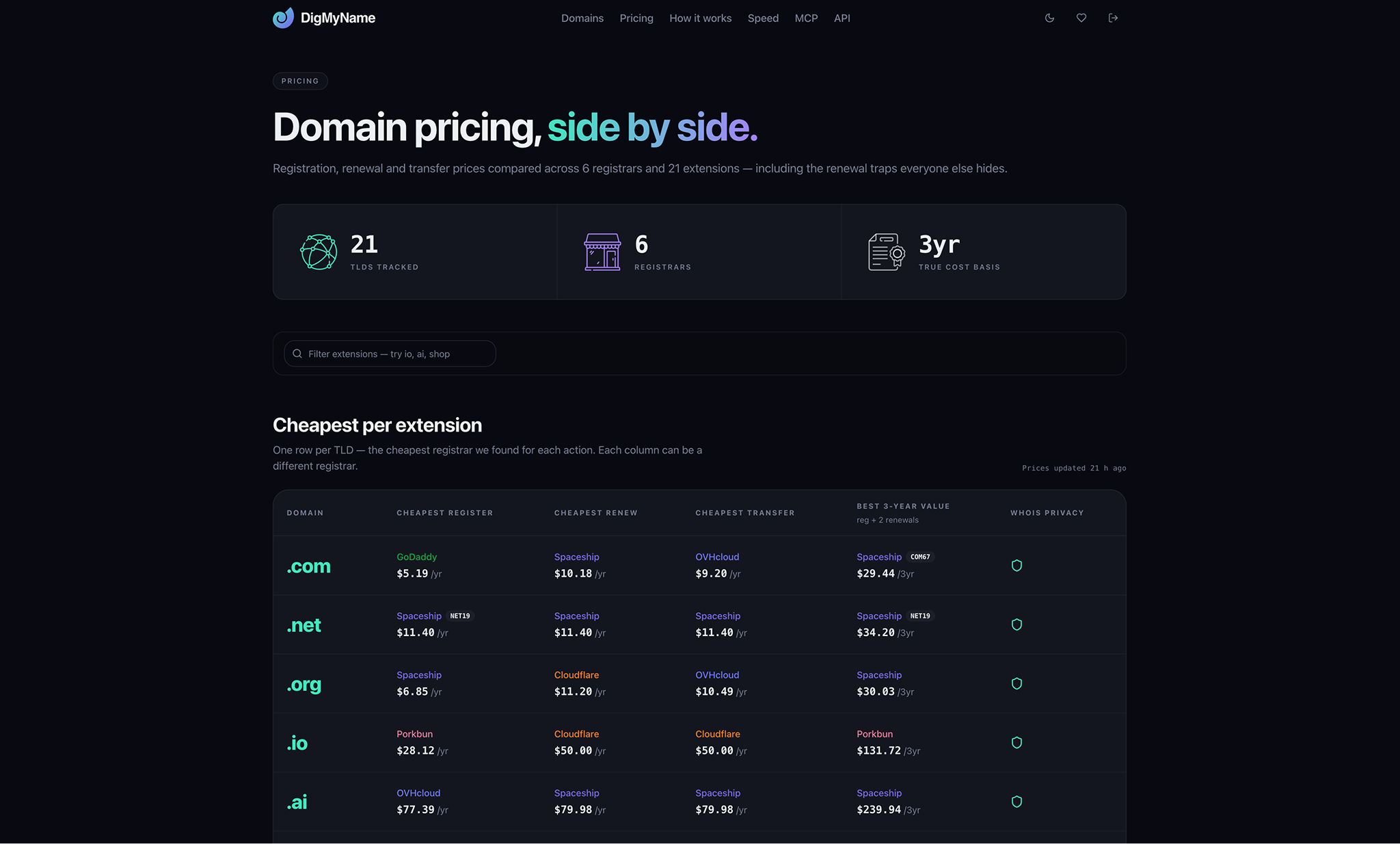Click the Domain column header
The image size is (1400, 844).
305,513
